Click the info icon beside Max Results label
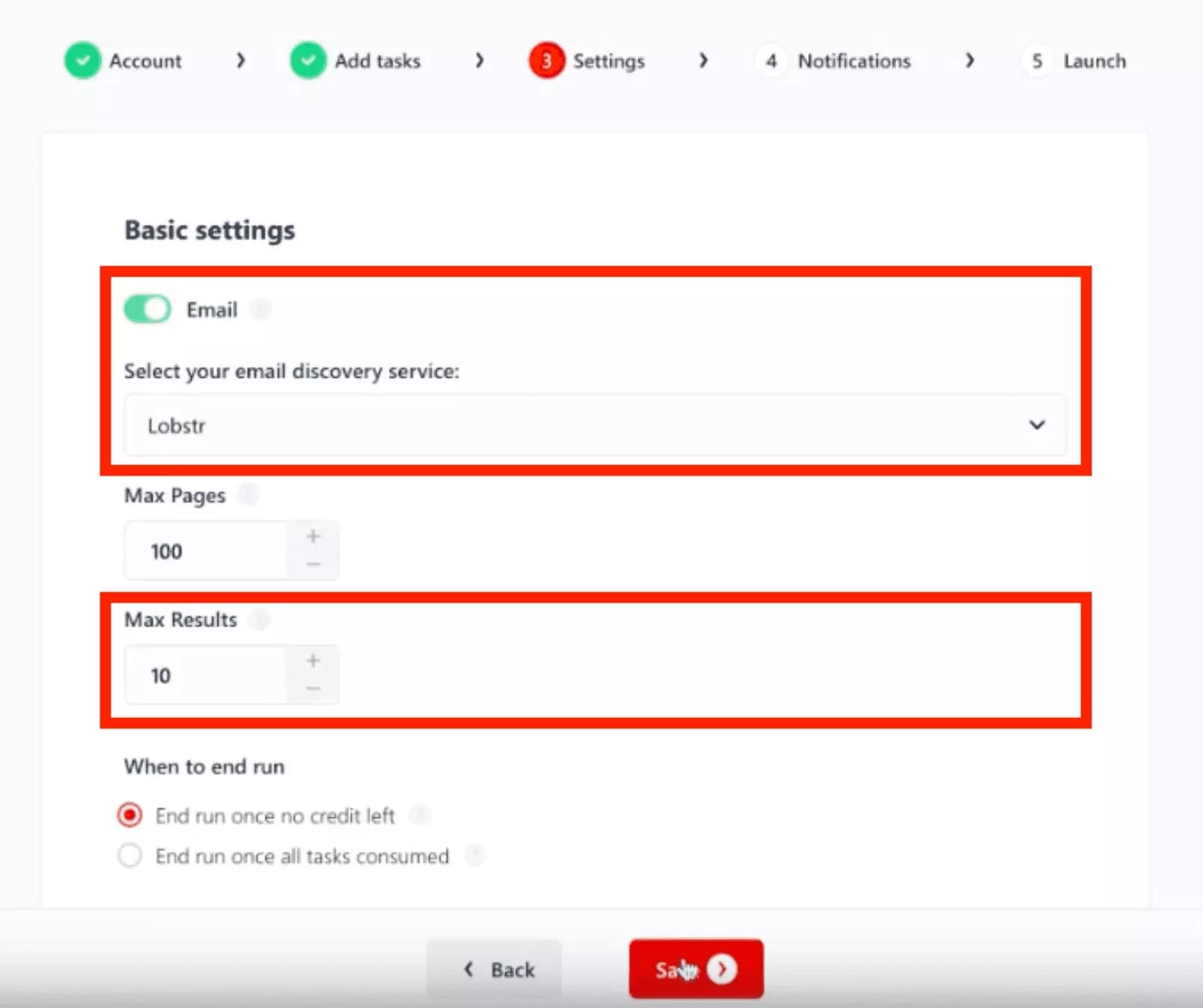Screen dimensions: 1203x1008 (260, 618)
